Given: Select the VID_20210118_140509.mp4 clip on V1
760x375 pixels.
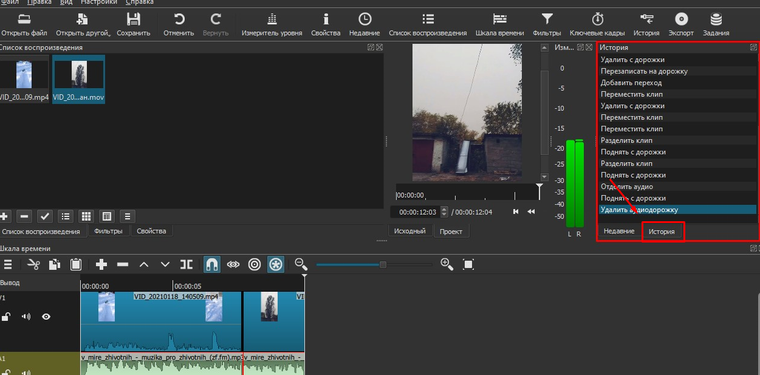Looking at the screenshot, I should (x=160, y=321).
